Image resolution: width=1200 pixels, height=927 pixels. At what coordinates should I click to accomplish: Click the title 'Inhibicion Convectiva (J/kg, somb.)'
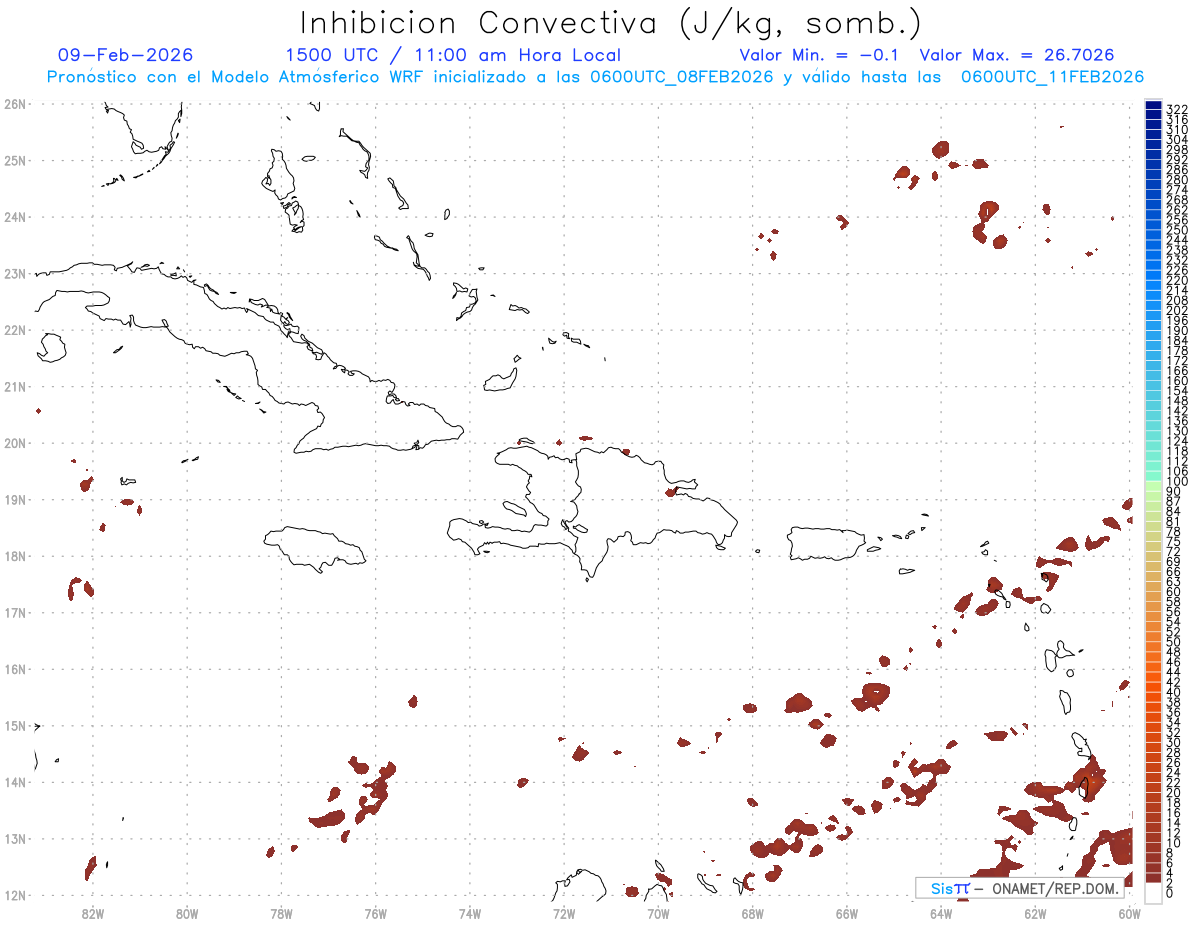click(x=610, y=24)
